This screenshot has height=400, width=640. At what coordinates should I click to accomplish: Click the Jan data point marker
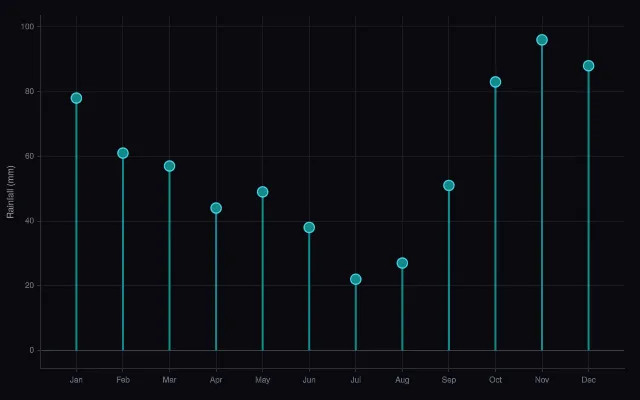76,98
